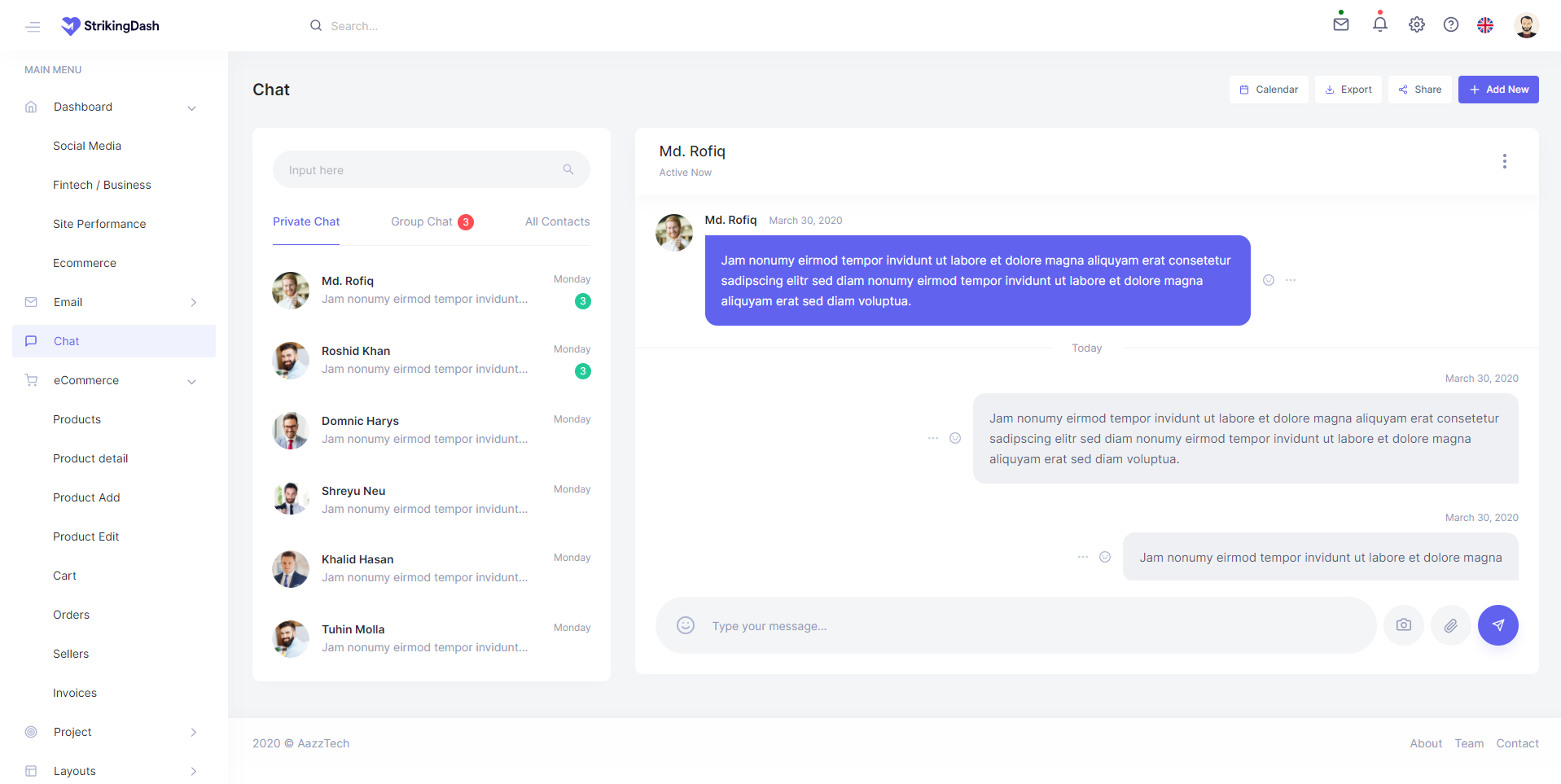Open Md. Rofiq conversation in list
Viewport: 1561px width, 784px height.
tap(432, 290)
